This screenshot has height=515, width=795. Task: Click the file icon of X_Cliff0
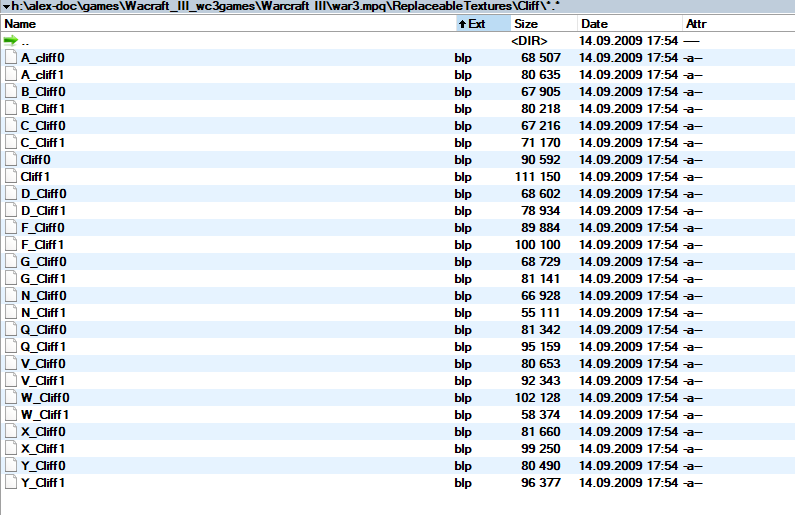[11, 431]
